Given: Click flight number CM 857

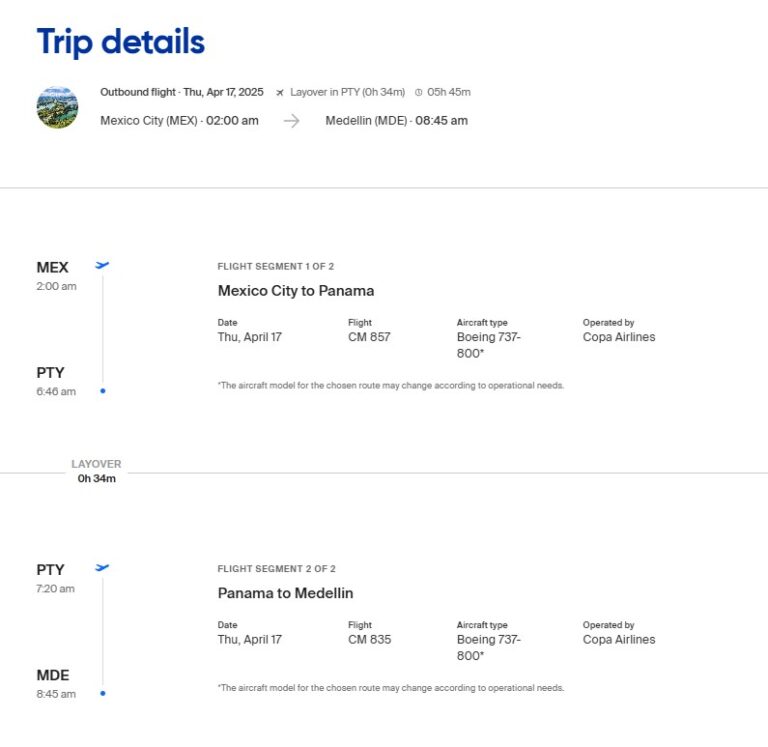Looking at the screenshot, I should 369,337.
